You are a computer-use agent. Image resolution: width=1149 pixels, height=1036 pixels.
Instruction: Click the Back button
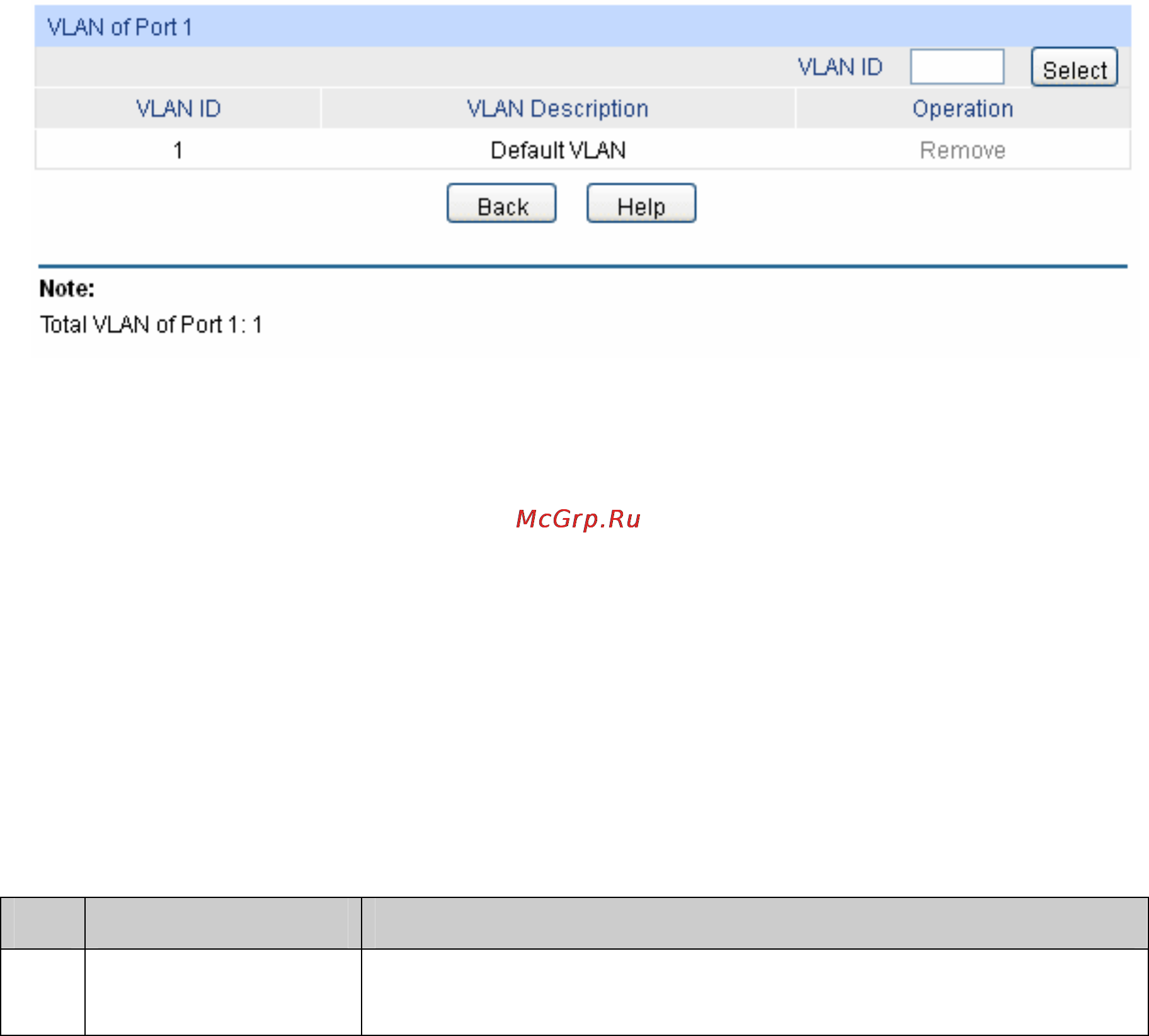[501, 204]
